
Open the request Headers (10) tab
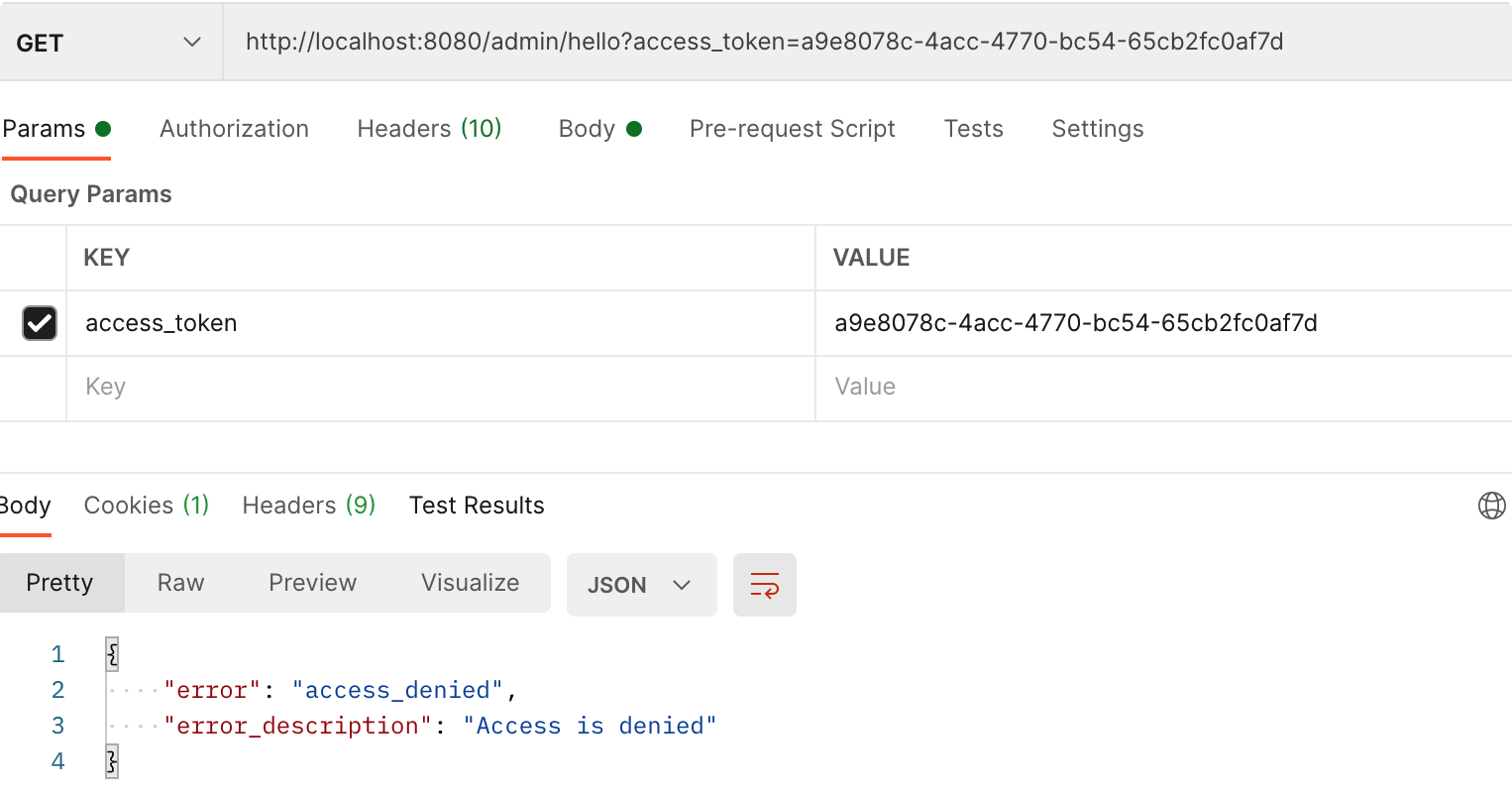(429, 129)
